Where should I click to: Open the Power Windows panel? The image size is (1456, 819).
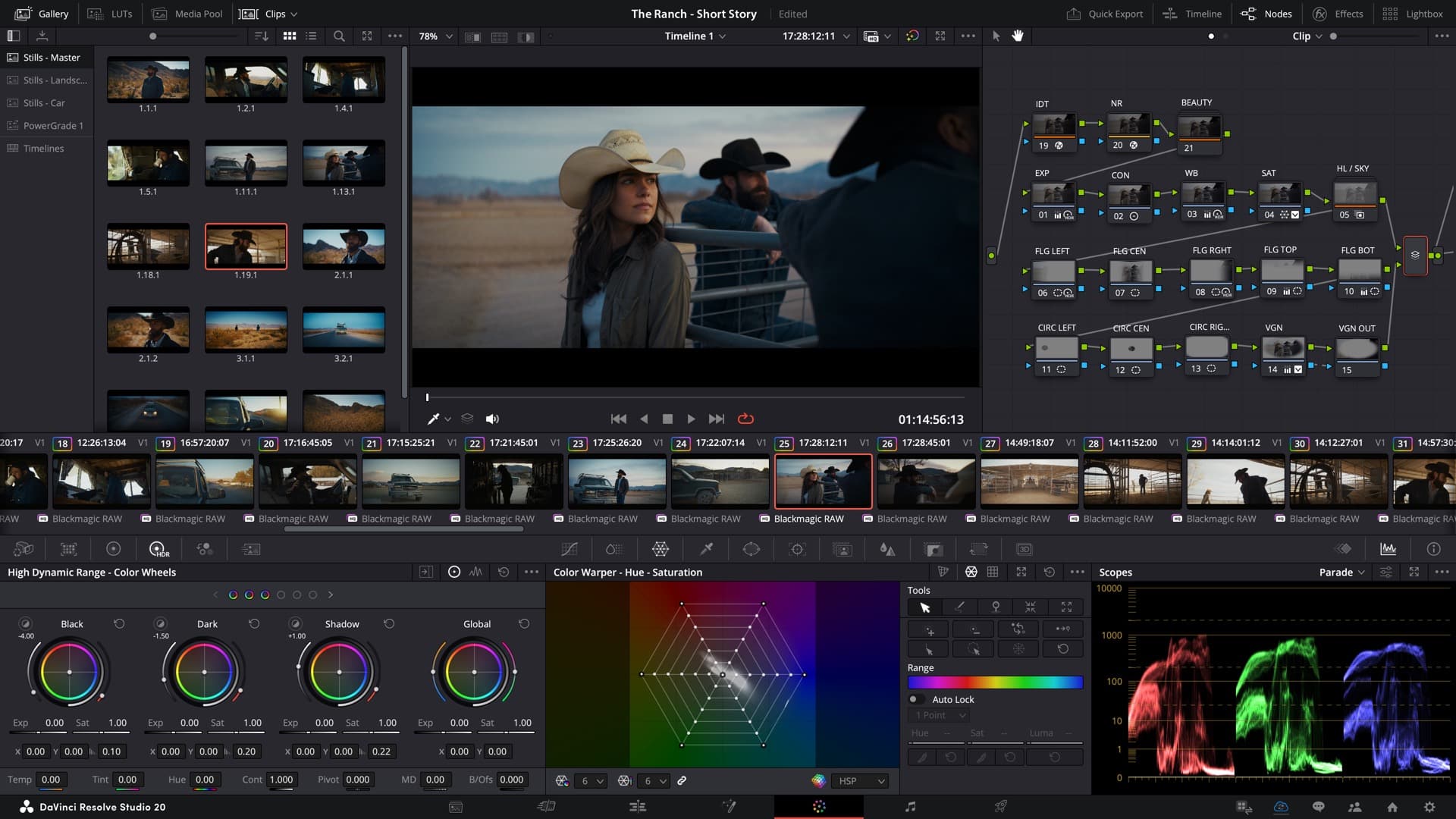[x=751, y=549]
